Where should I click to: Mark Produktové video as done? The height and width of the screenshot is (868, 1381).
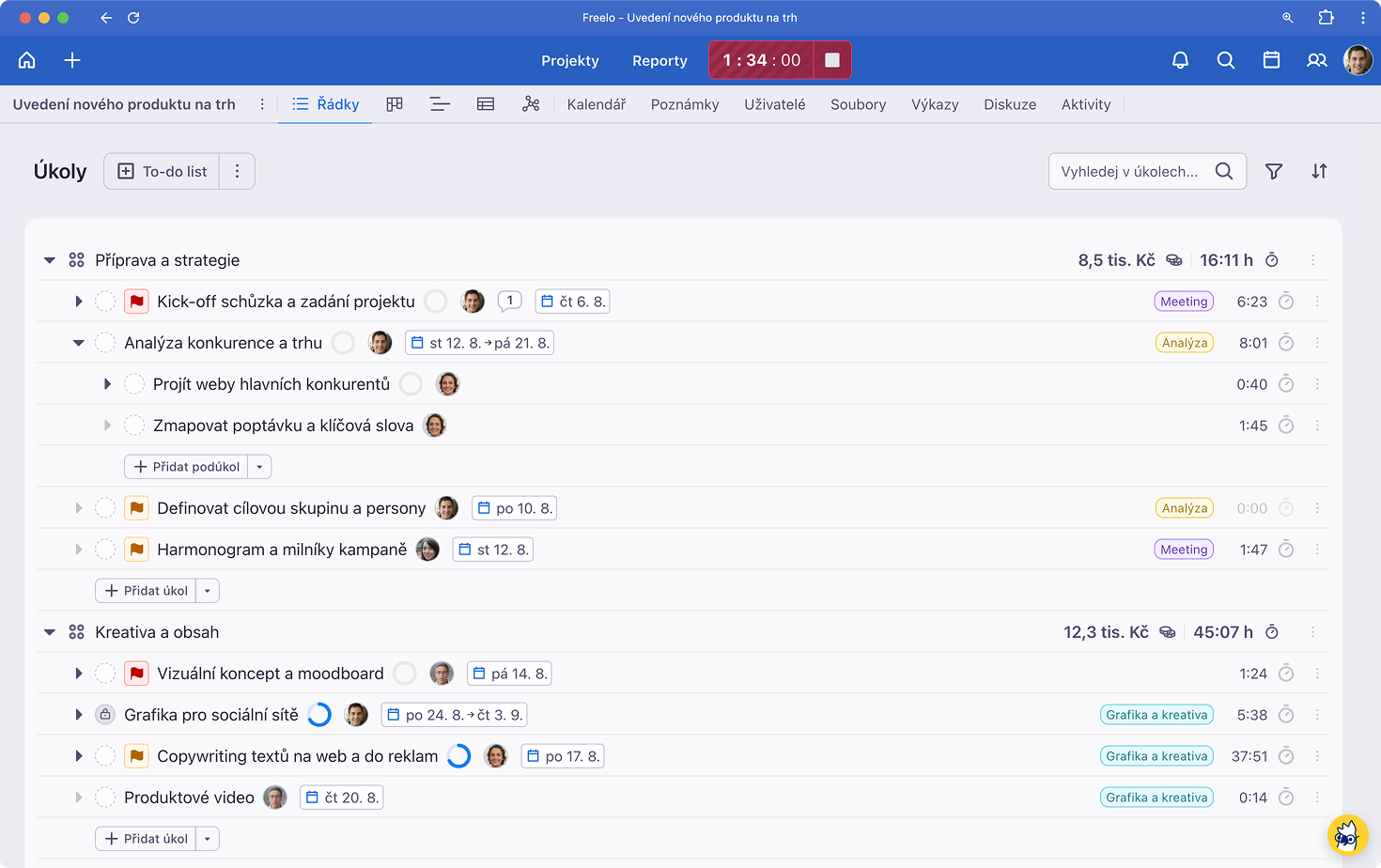point(105,798)
